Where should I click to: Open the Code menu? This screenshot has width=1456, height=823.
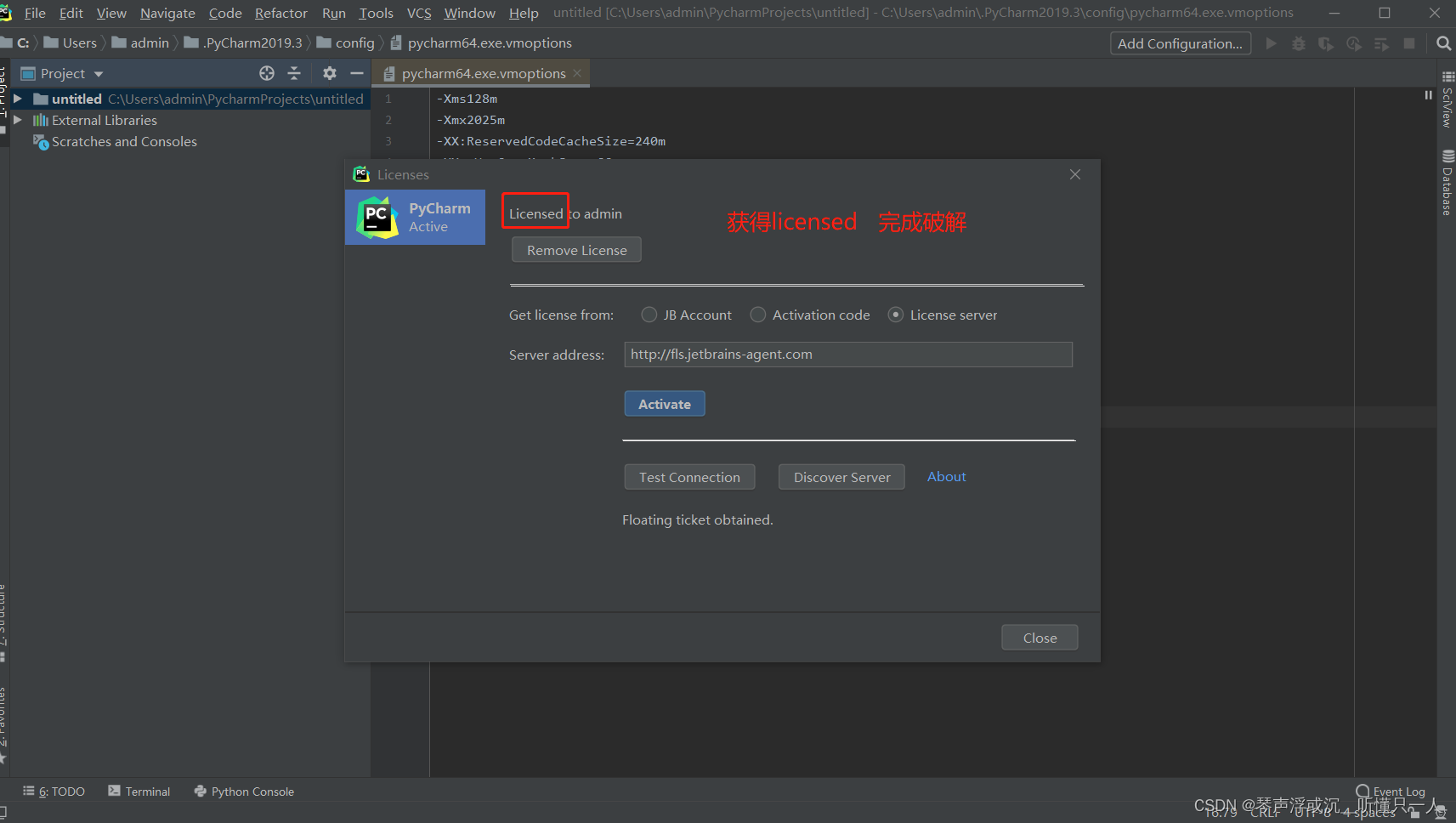225,13
